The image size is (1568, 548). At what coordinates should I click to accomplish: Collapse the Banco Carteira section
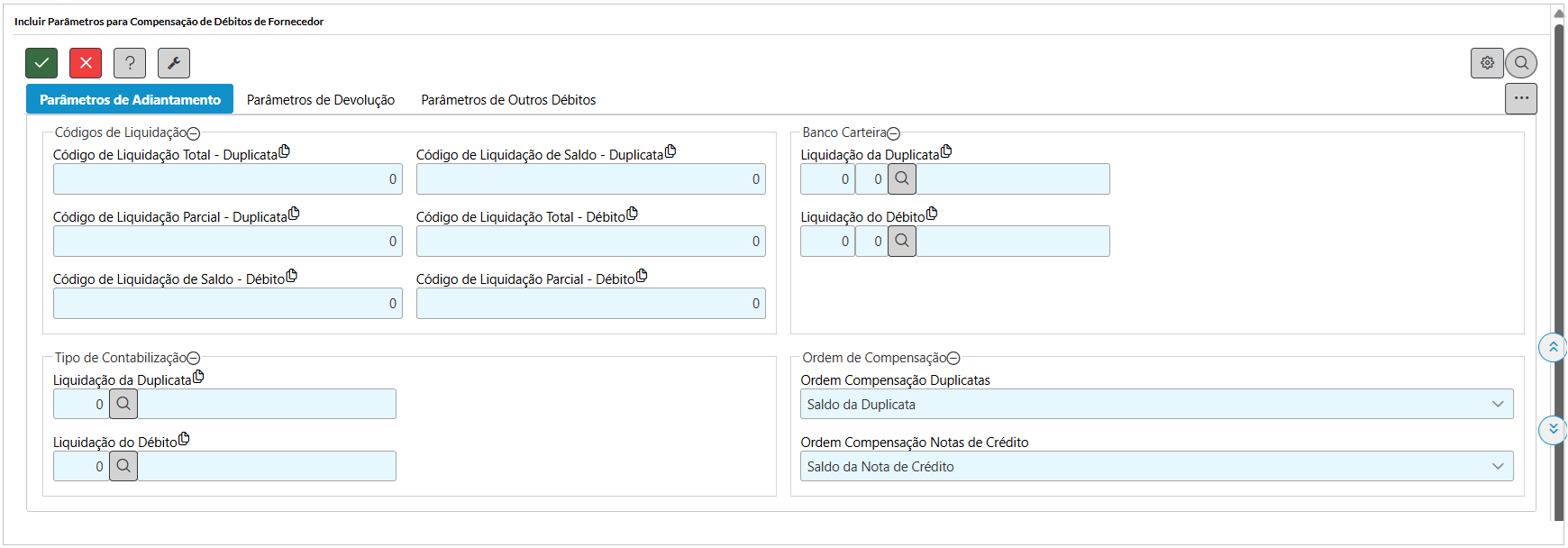pyautogui.click(x=893, y=133)
